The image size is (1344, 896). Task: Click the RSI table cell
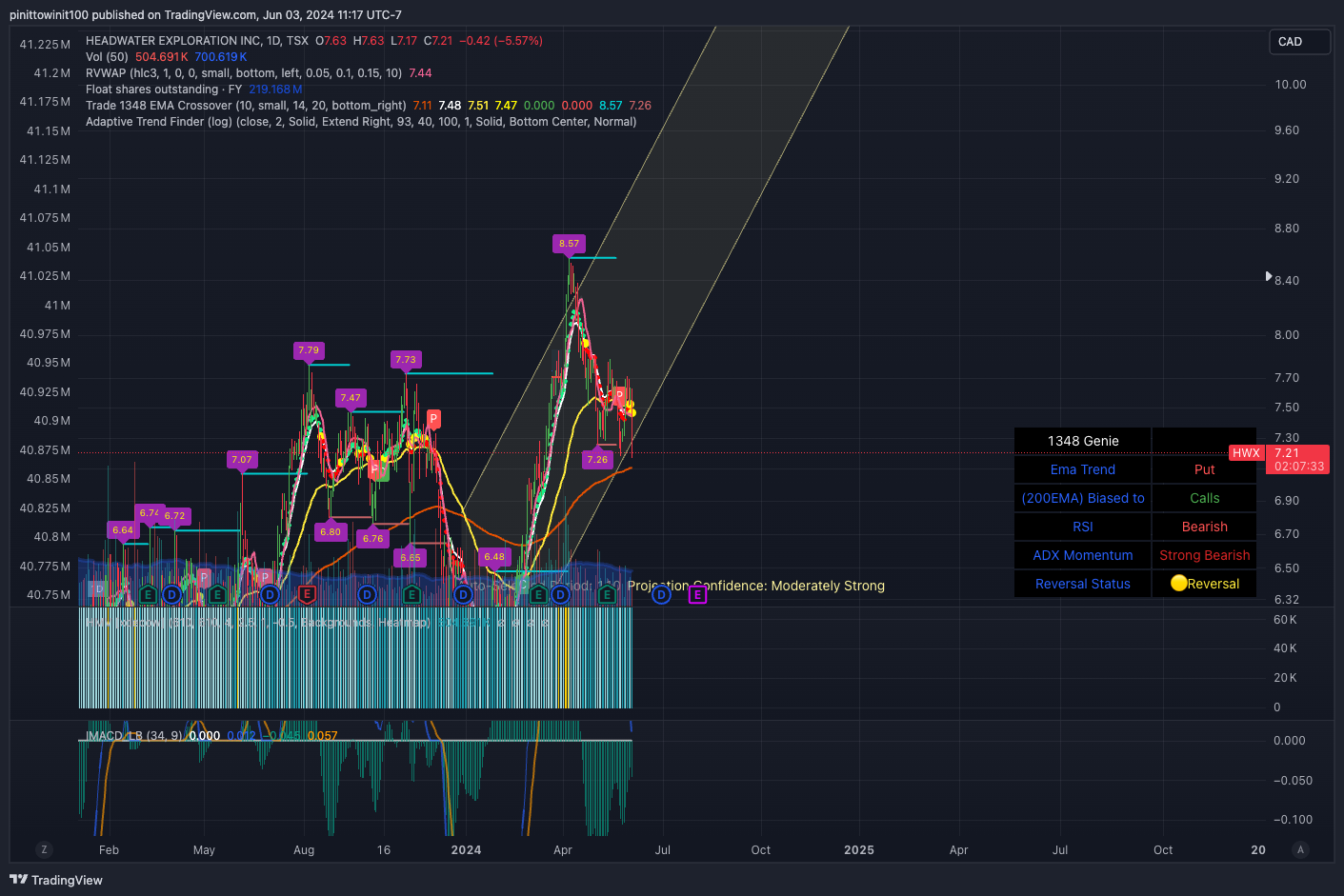1083,527
